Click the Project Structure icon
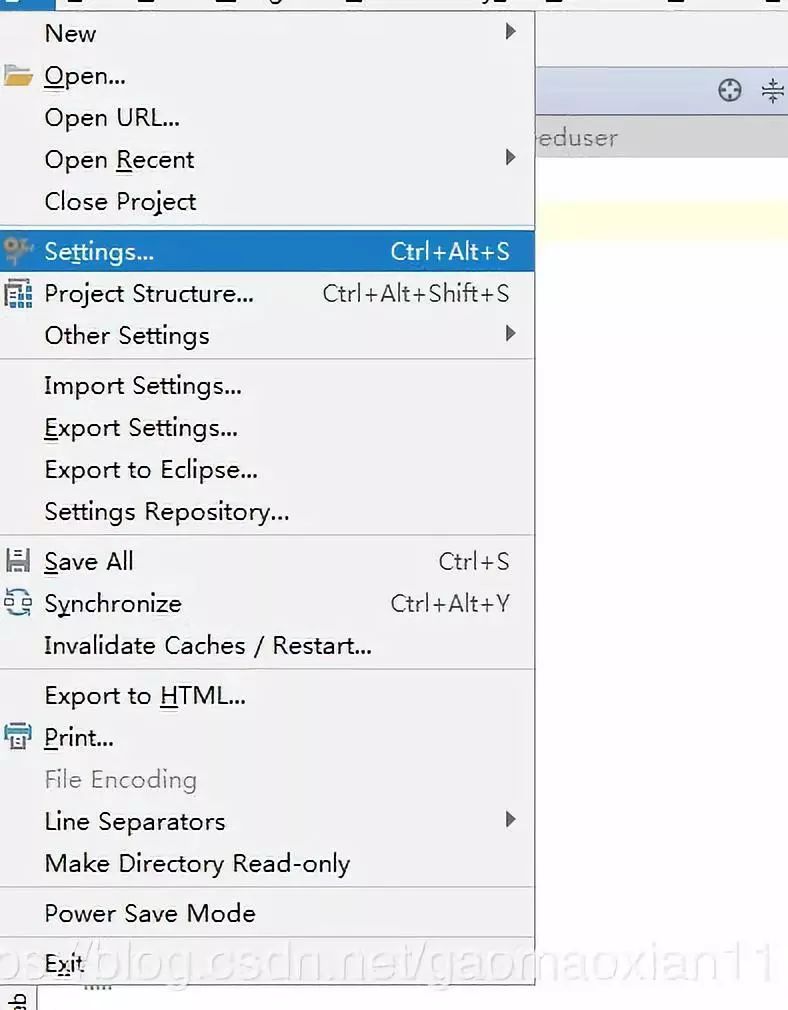 19,294
